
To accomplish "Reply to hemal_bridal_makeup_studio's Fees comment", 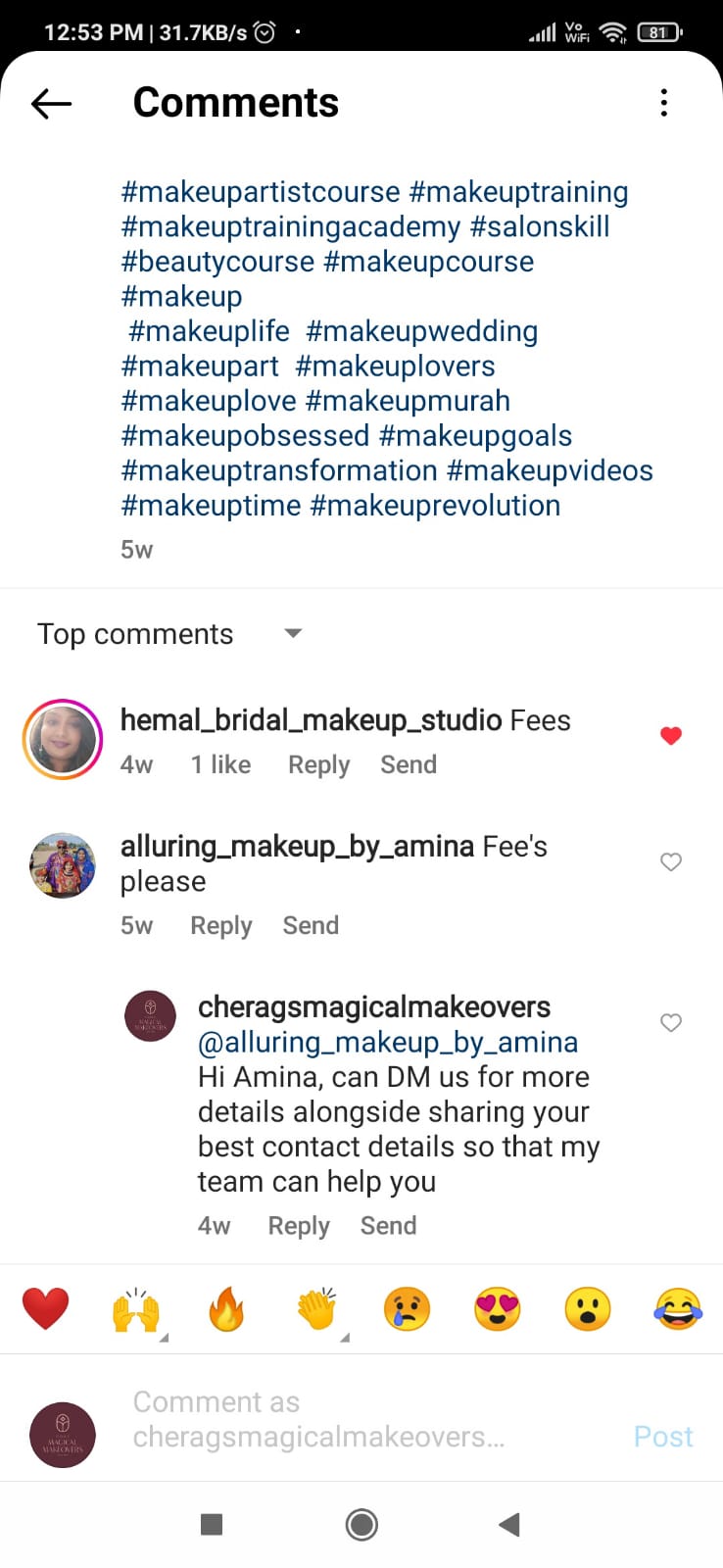I will tap(318, 765).
